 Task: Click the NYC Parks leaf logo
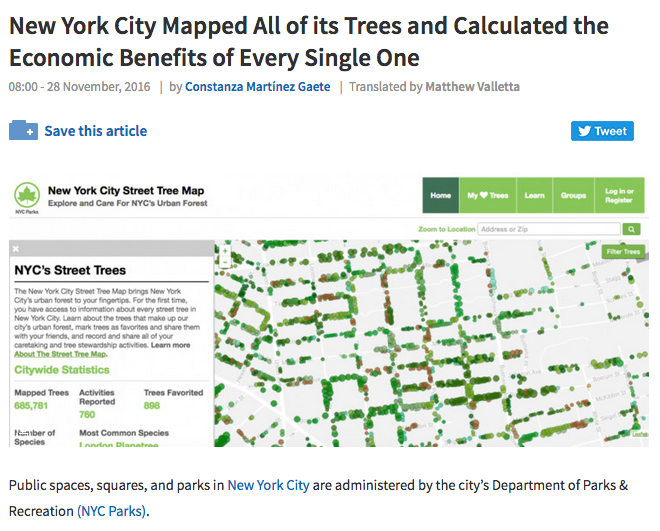[x=27, y=195]
